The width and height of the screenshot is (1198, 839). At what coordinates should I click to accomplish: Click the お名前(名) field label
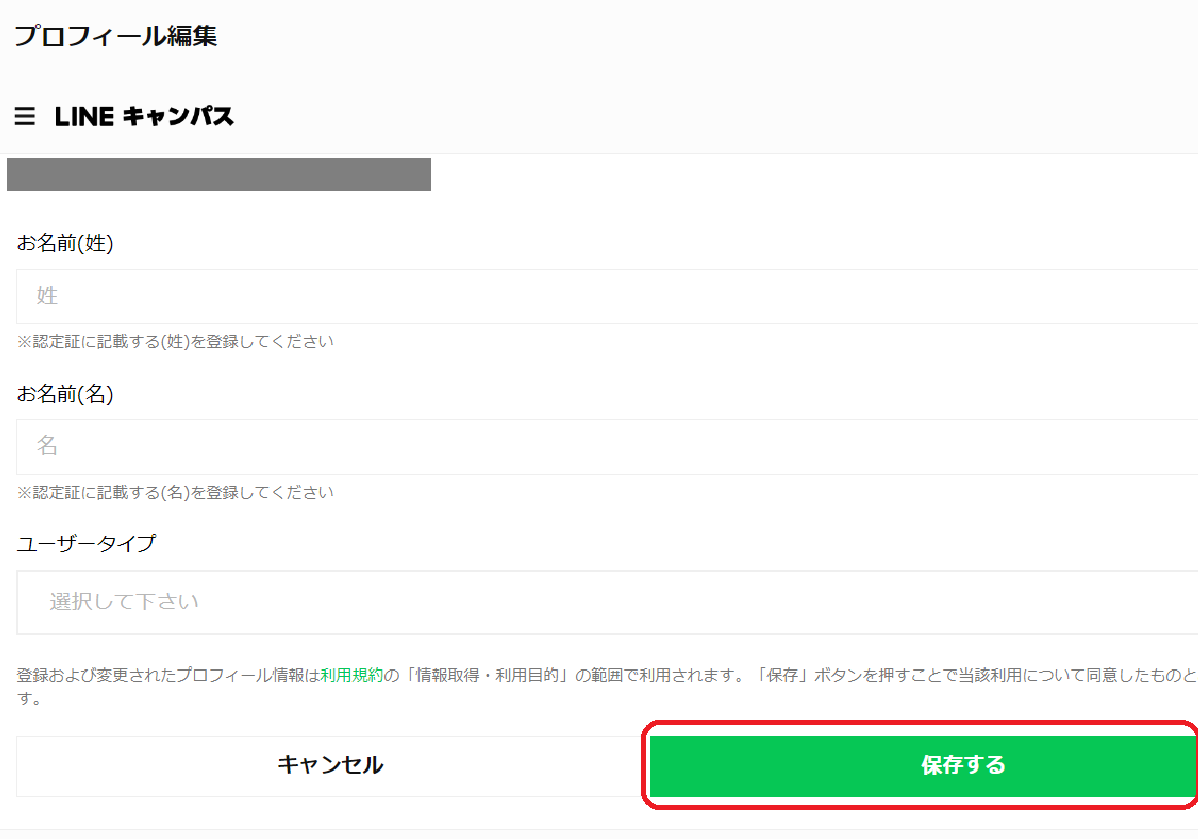pos(66,393)
